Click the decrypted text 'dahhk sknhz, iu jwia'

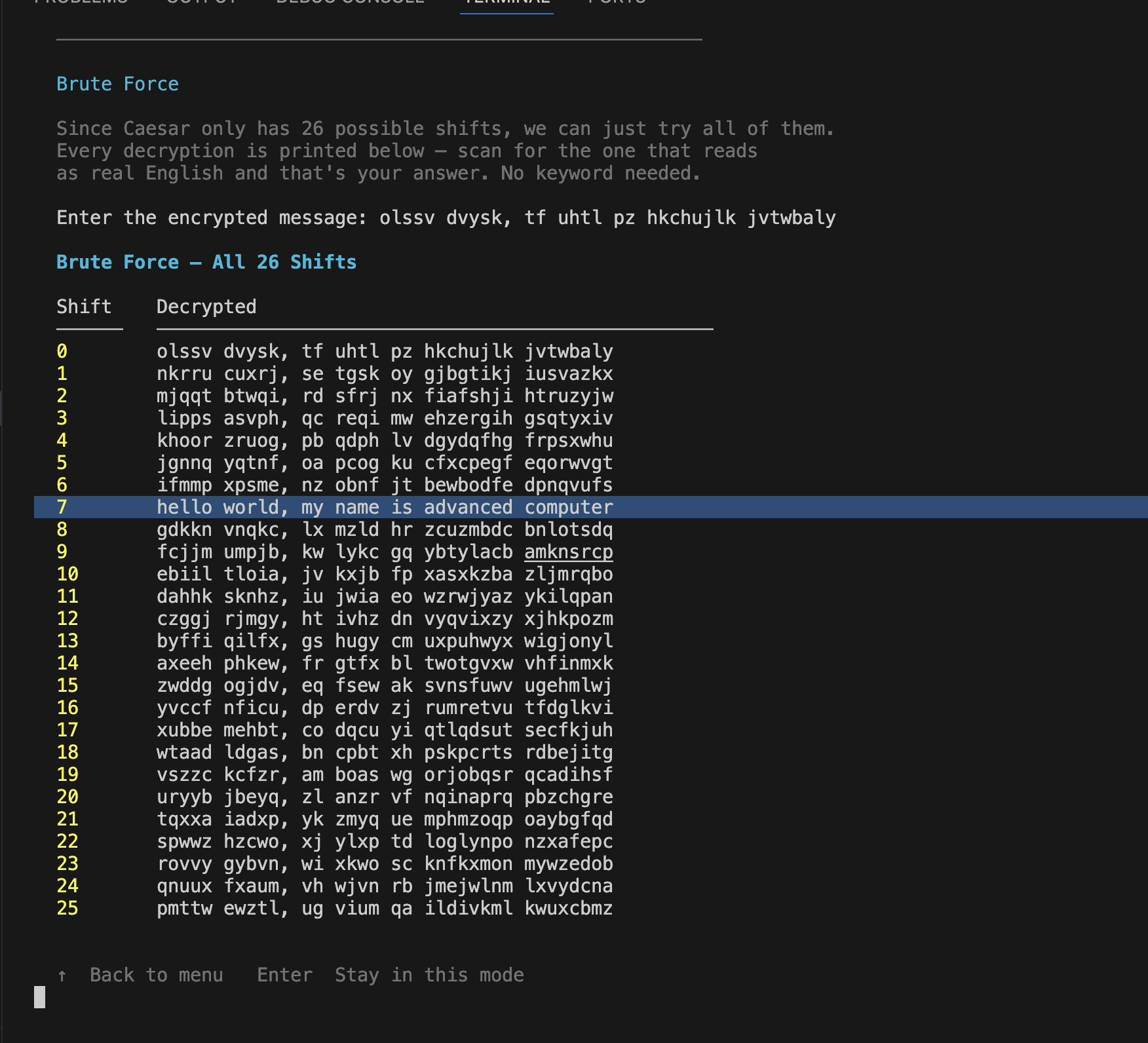pyautogui.click(x=268, y=596)
